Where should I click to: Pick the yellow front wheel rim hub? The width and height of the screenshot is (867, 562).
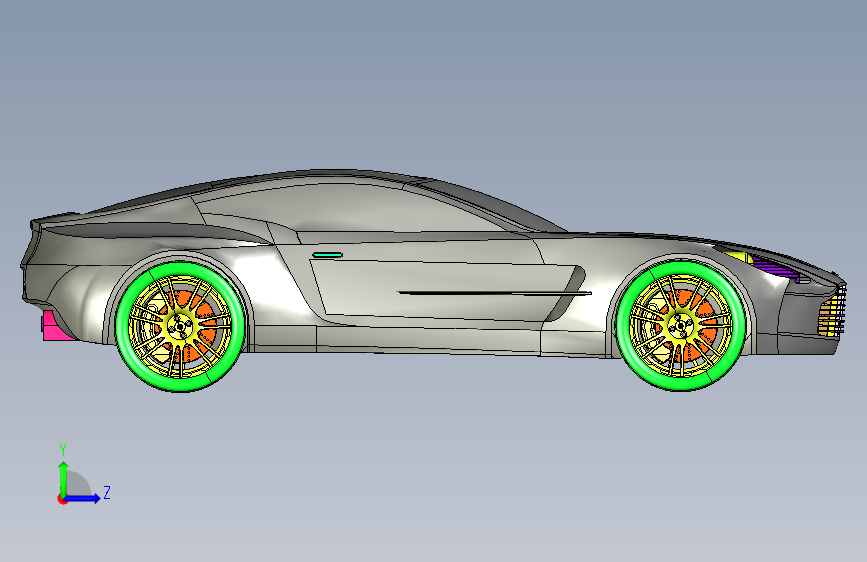click(x=681, y=326)
